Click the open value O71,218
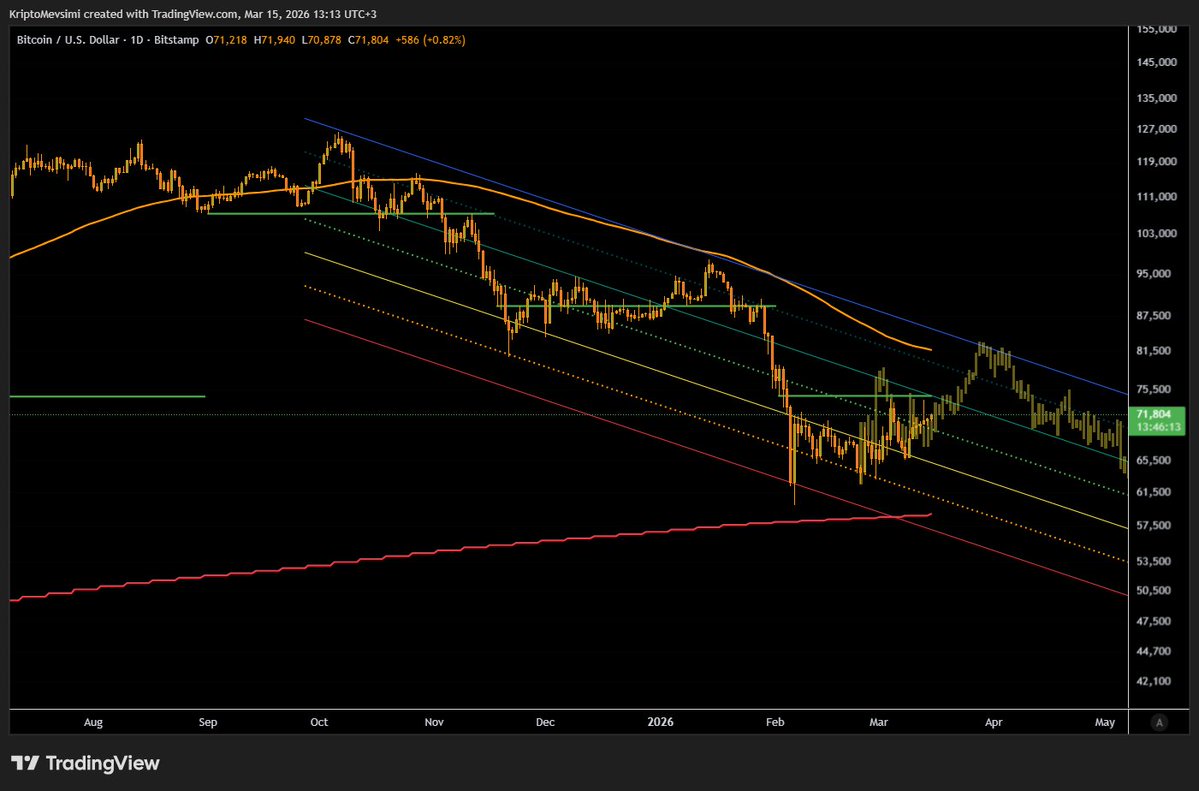The image size is (1199, 791). 226,40
